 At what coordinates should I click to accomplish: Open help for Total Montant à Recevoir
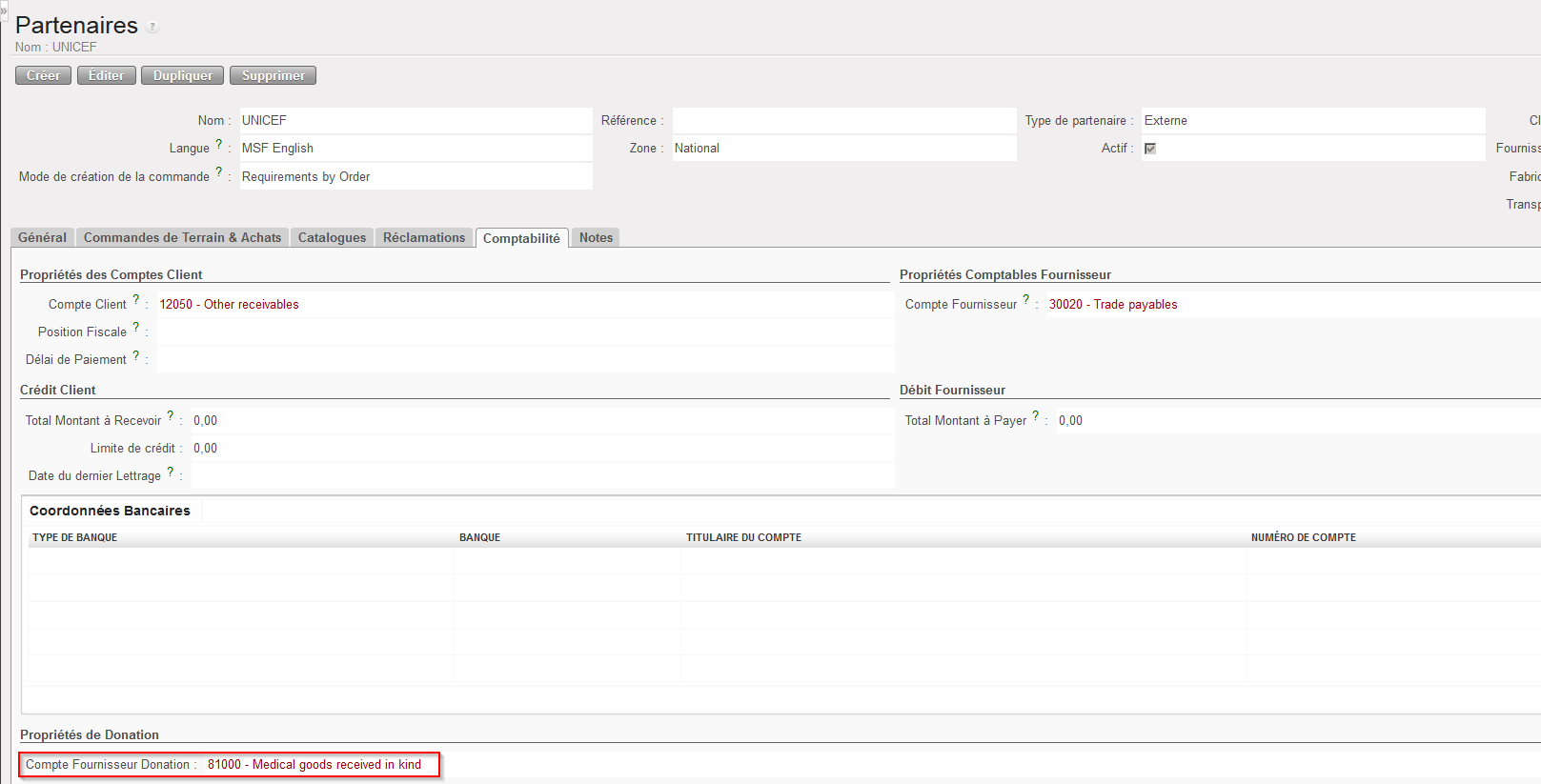(x=171, y=416)
